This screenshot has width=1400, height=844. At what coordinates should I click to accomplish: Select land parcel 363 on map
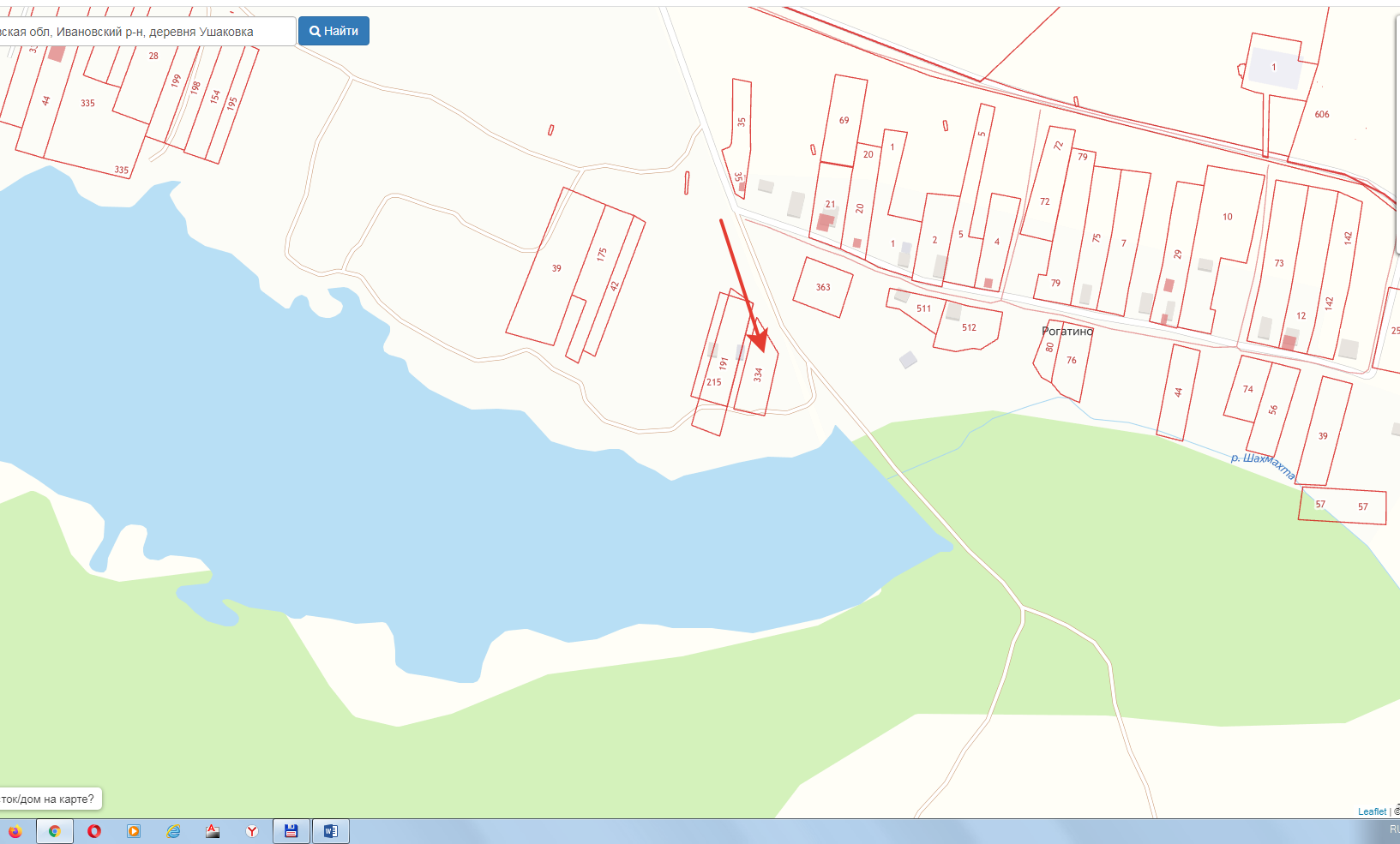(x=823, y=287)
